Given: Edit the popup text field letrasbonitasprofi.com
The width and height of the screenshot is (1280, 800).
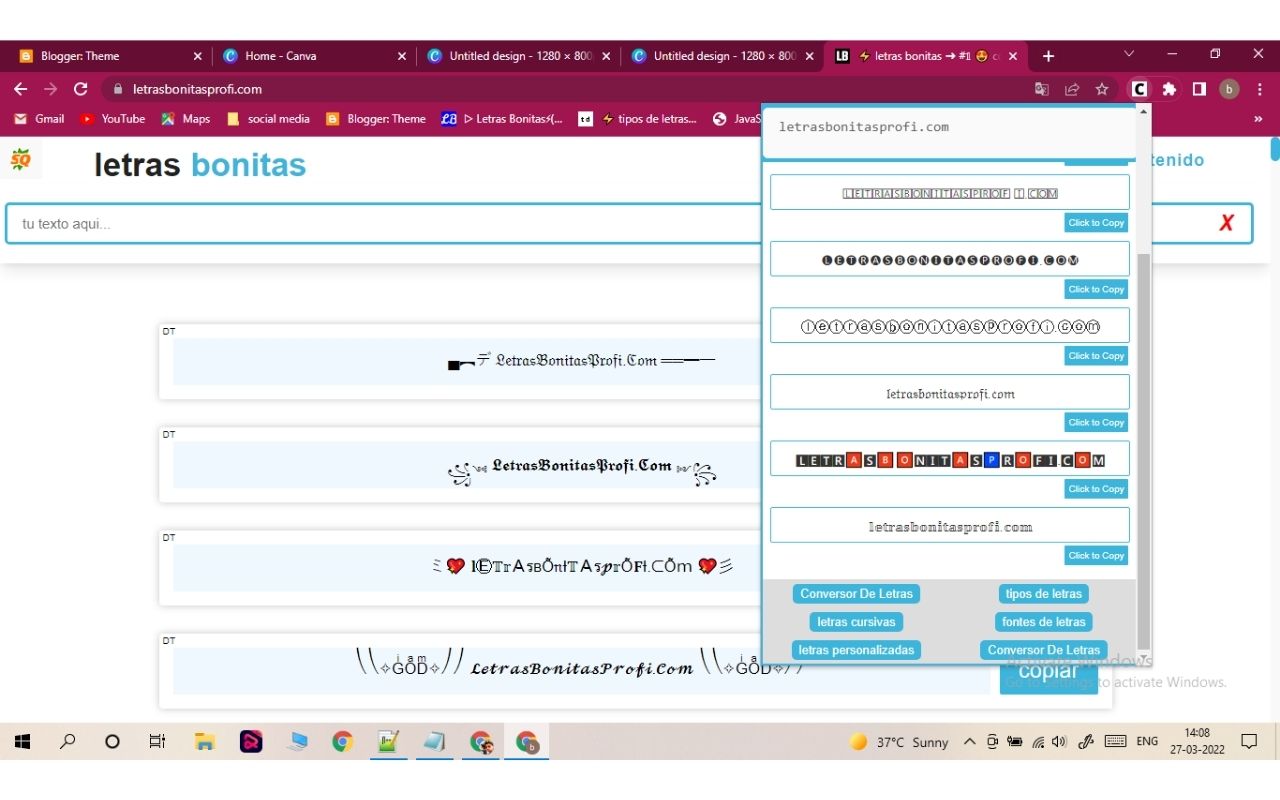Looking at the screenshot, I should click(947, 132).
